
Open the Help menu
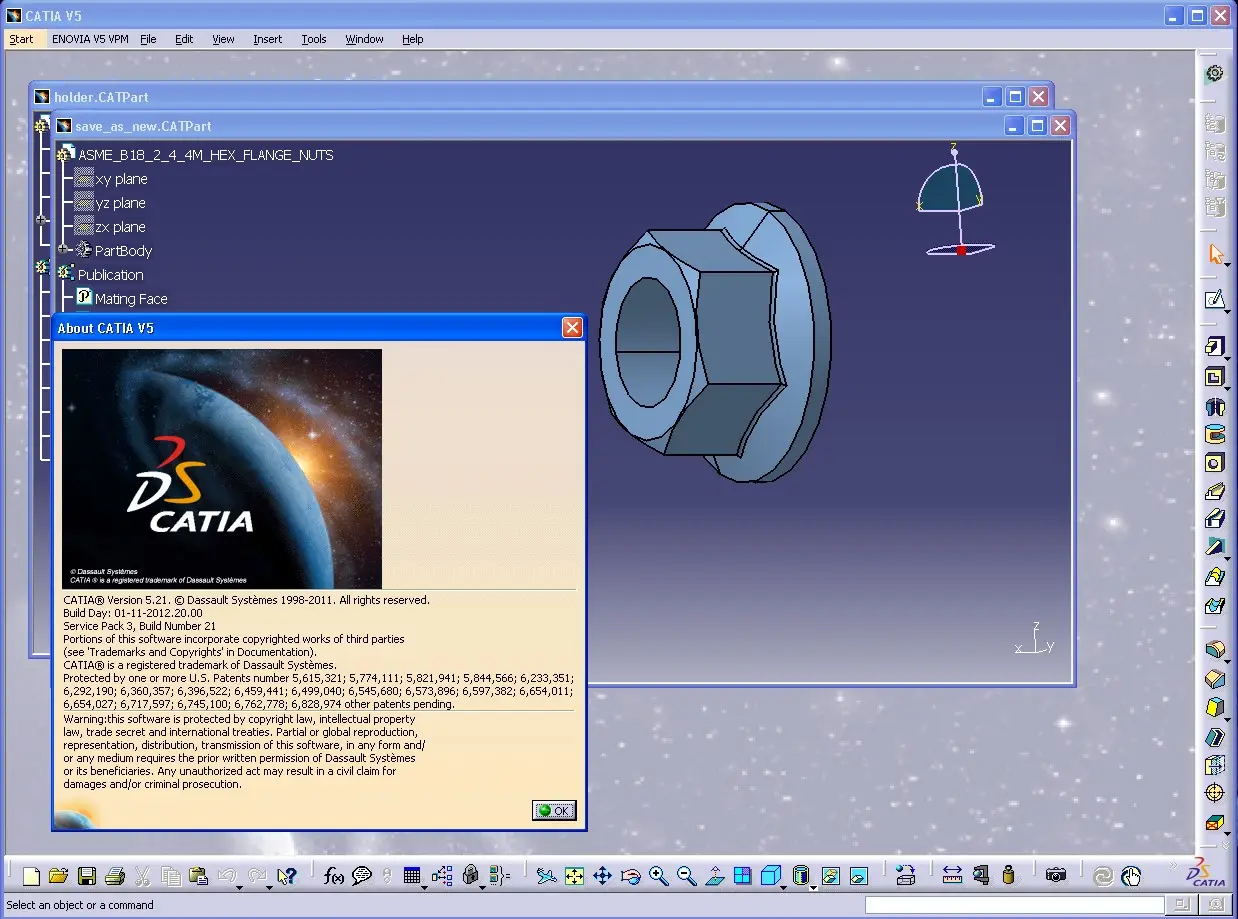[413, 39]
